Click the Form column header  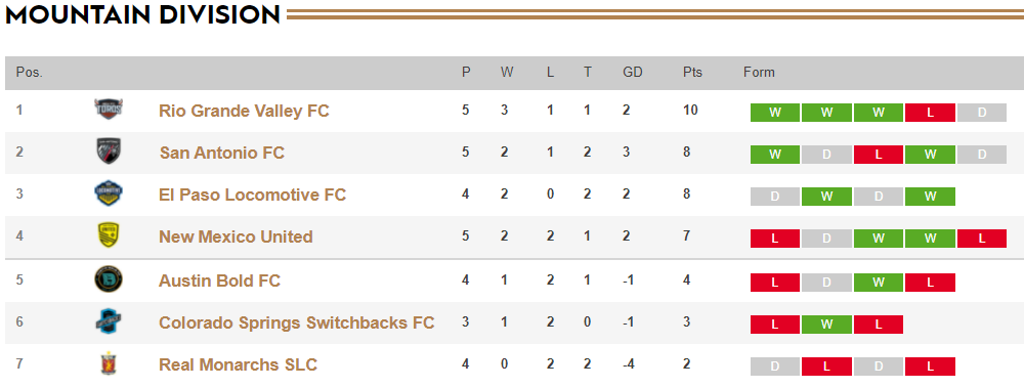point(759,73)
